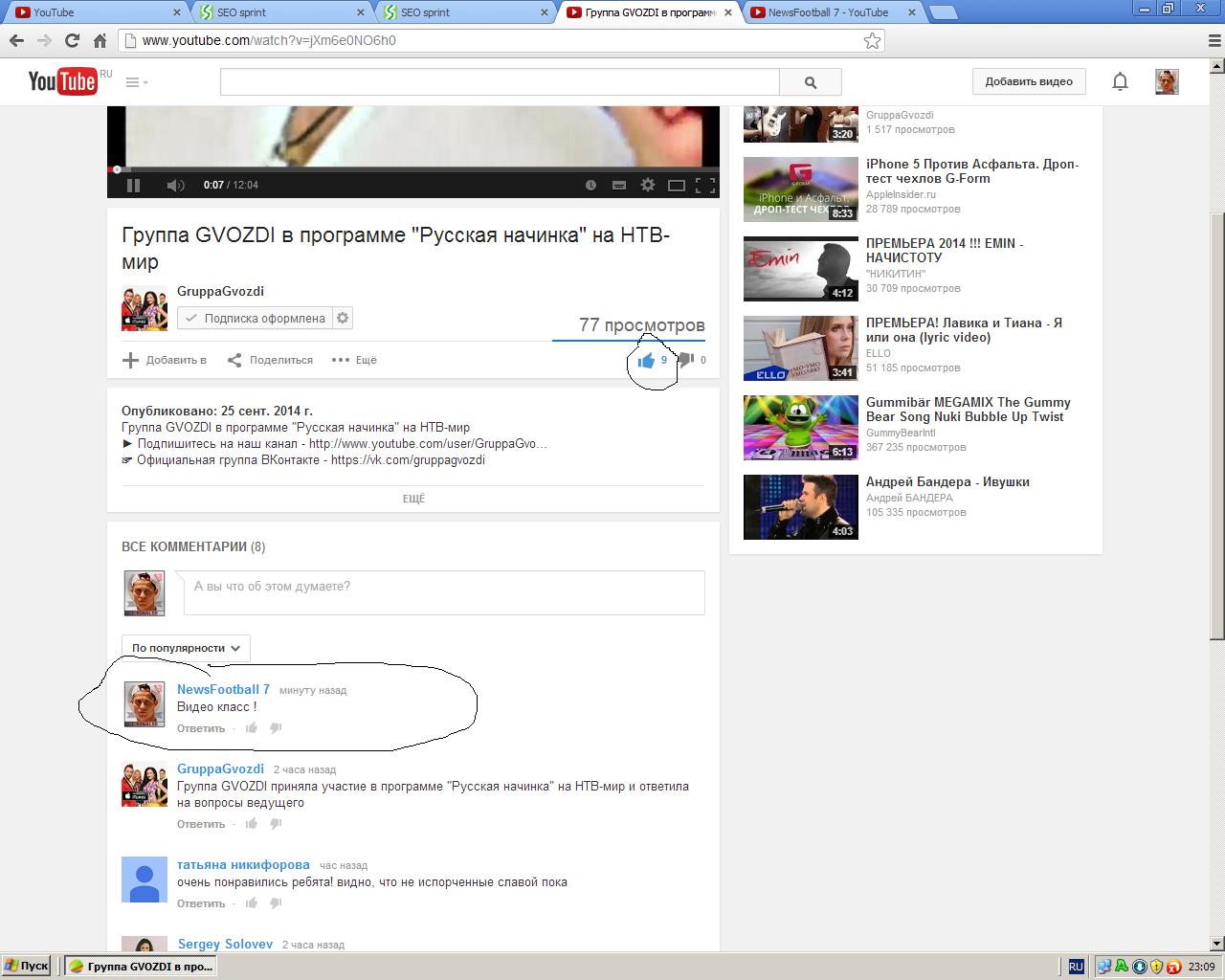Open татьяна никифорова's profile link

(x=243, y=865)
